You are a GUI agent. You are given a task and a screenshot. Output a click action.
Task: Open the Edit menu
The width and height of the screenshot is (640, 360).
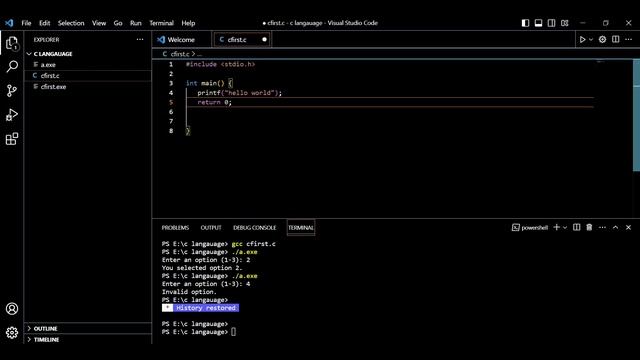(44, 23)
